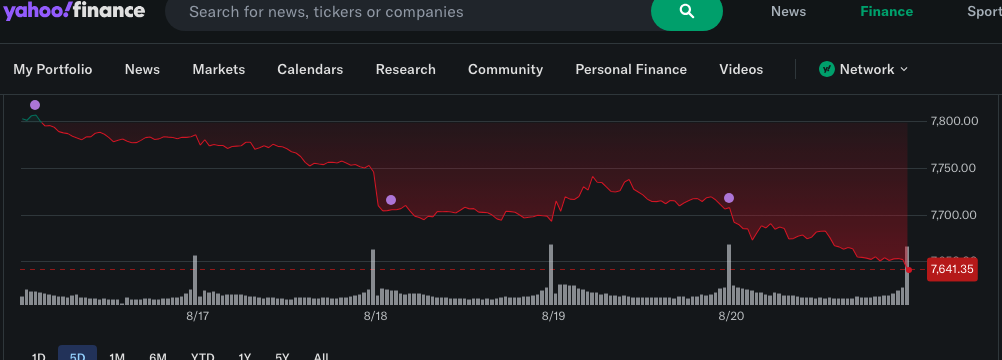Open the Calendars menu item

point(310,69)
